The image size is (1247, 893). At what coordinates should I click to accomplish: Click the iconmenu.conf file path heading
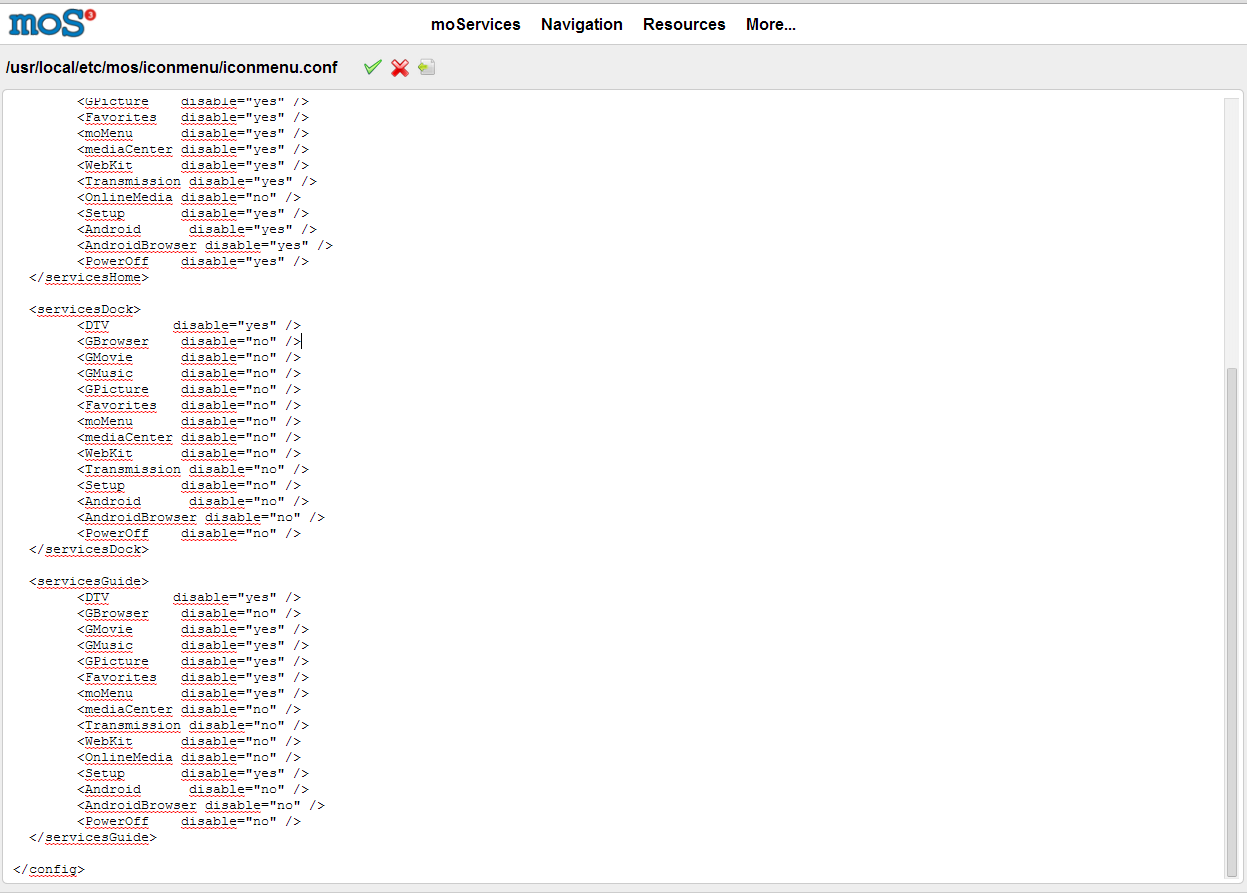(171, 67)
